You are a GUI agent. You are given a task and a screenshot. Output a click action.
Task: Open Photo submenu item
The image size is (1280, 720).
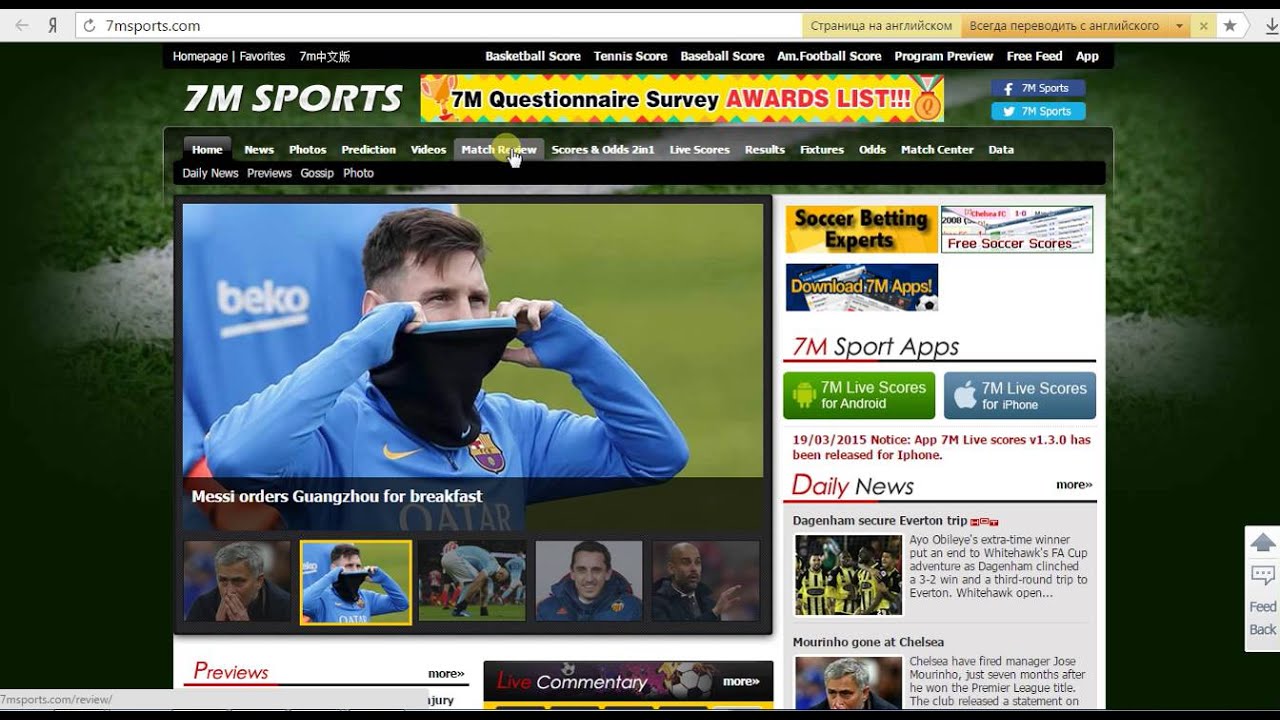(358, 173)
